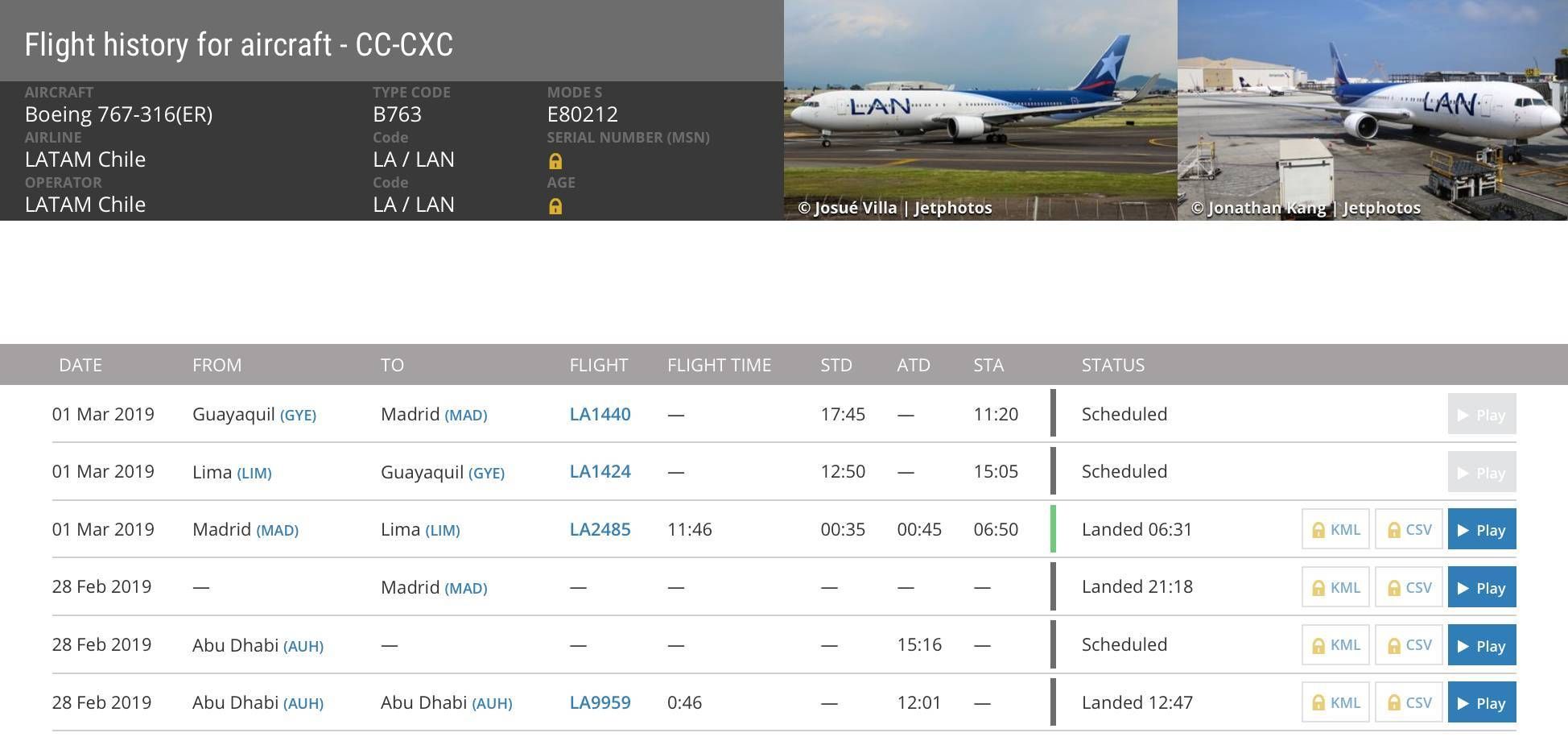Download KML for flight landed 21:18
The width and height of the screenshot is (1568, 741).
(1335, 587)
